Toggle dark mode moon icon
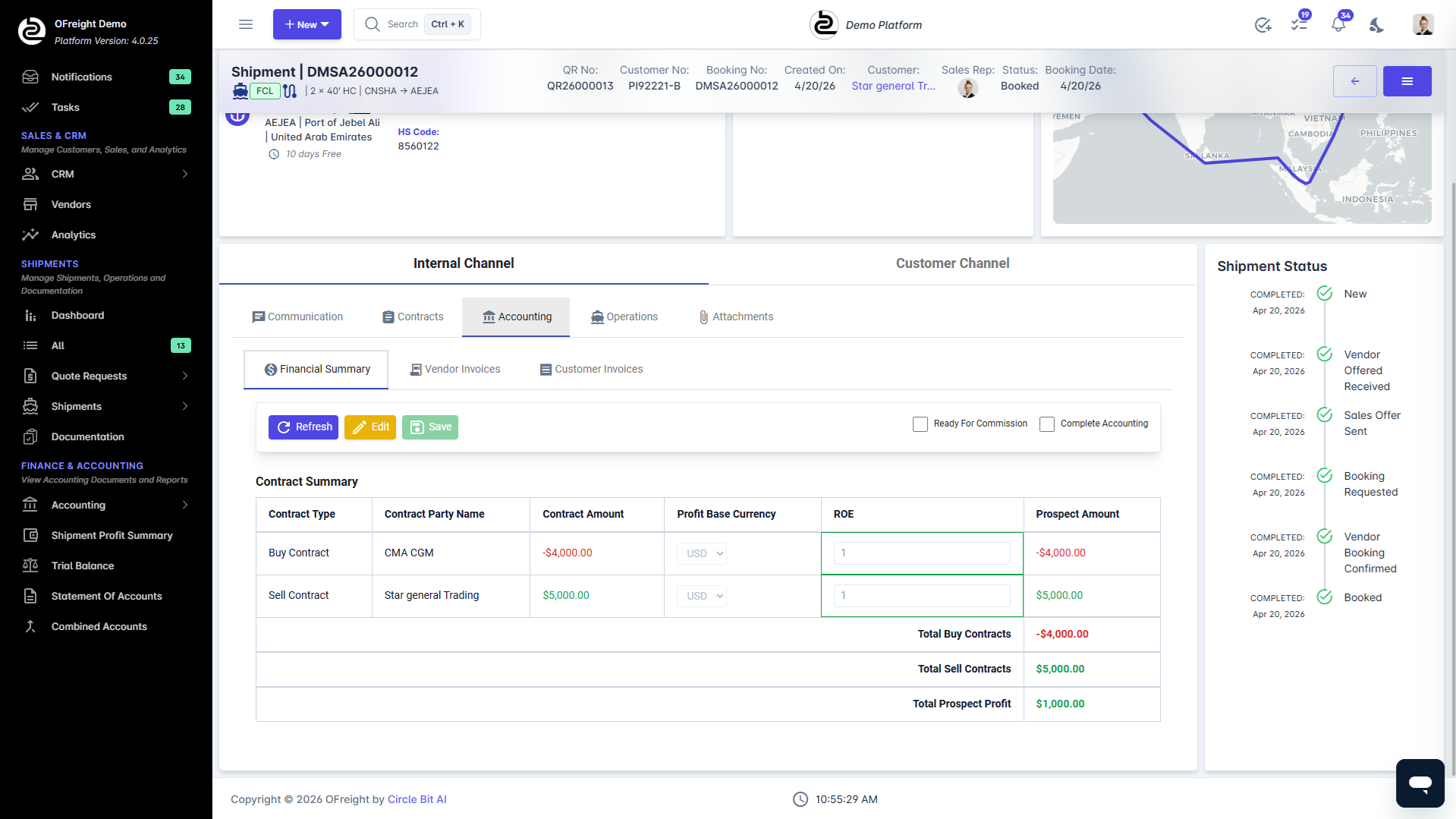The image size is (1456, 819). (1376, 25)
